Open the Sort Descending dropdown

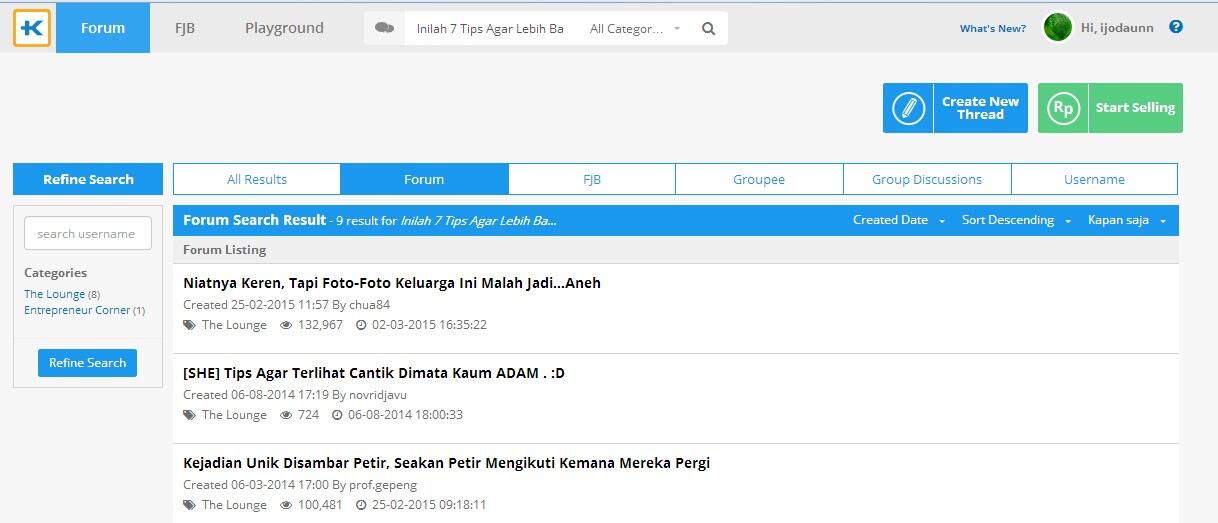click(x=1015, y=220)
